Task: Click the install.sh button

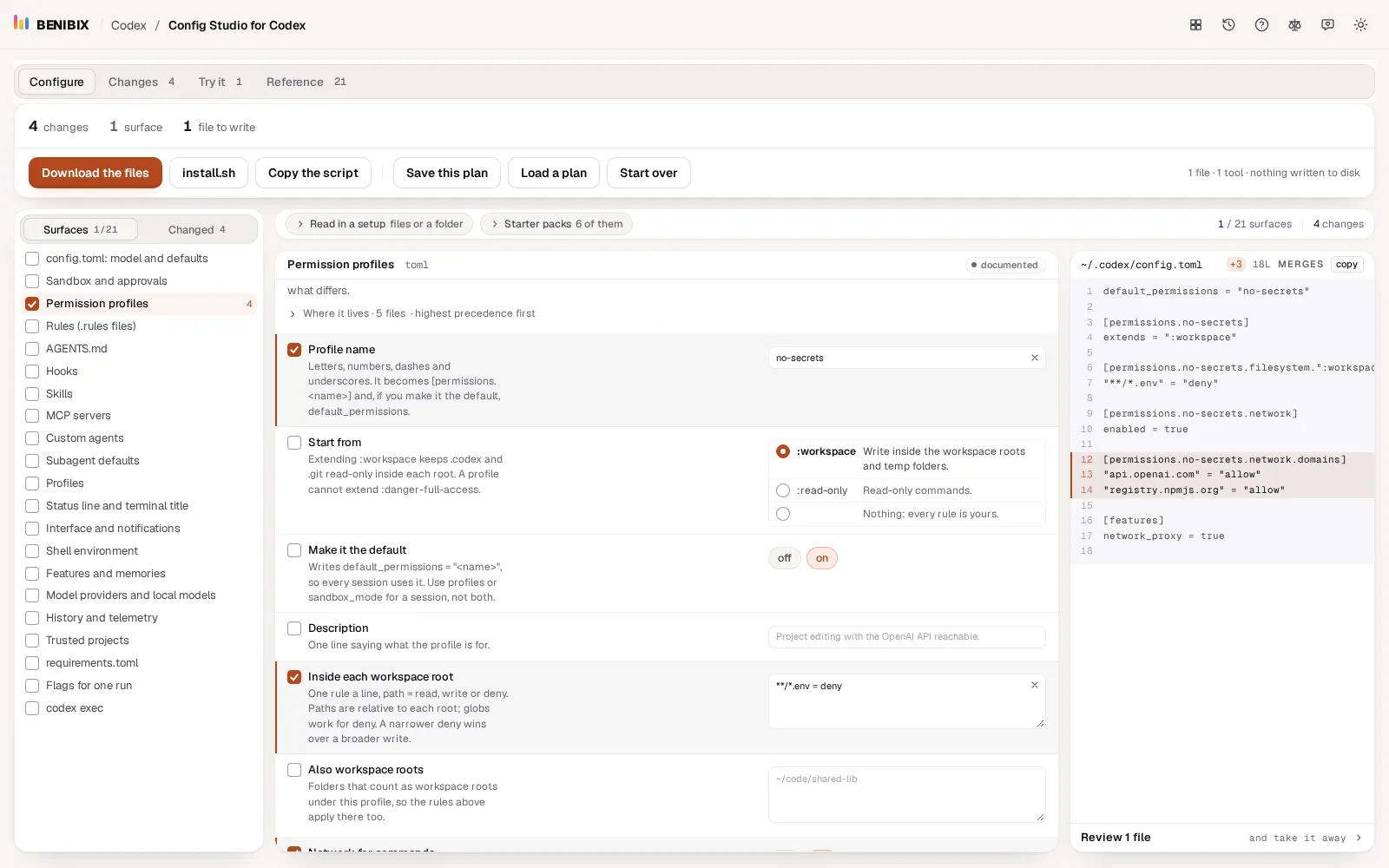Action: coord(208,173)
